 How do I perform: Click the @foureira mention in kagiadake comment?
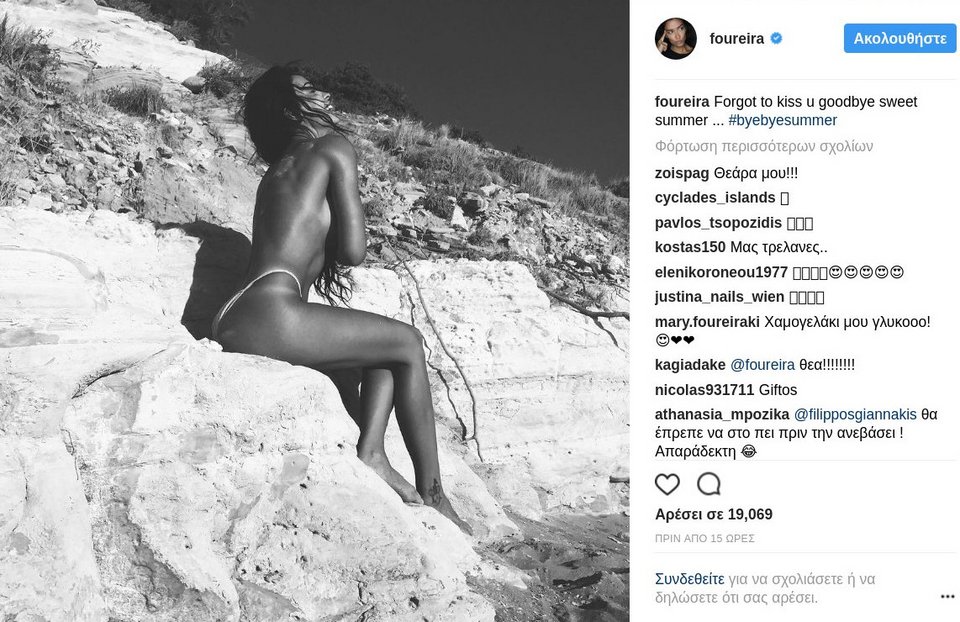pos(763,365)
